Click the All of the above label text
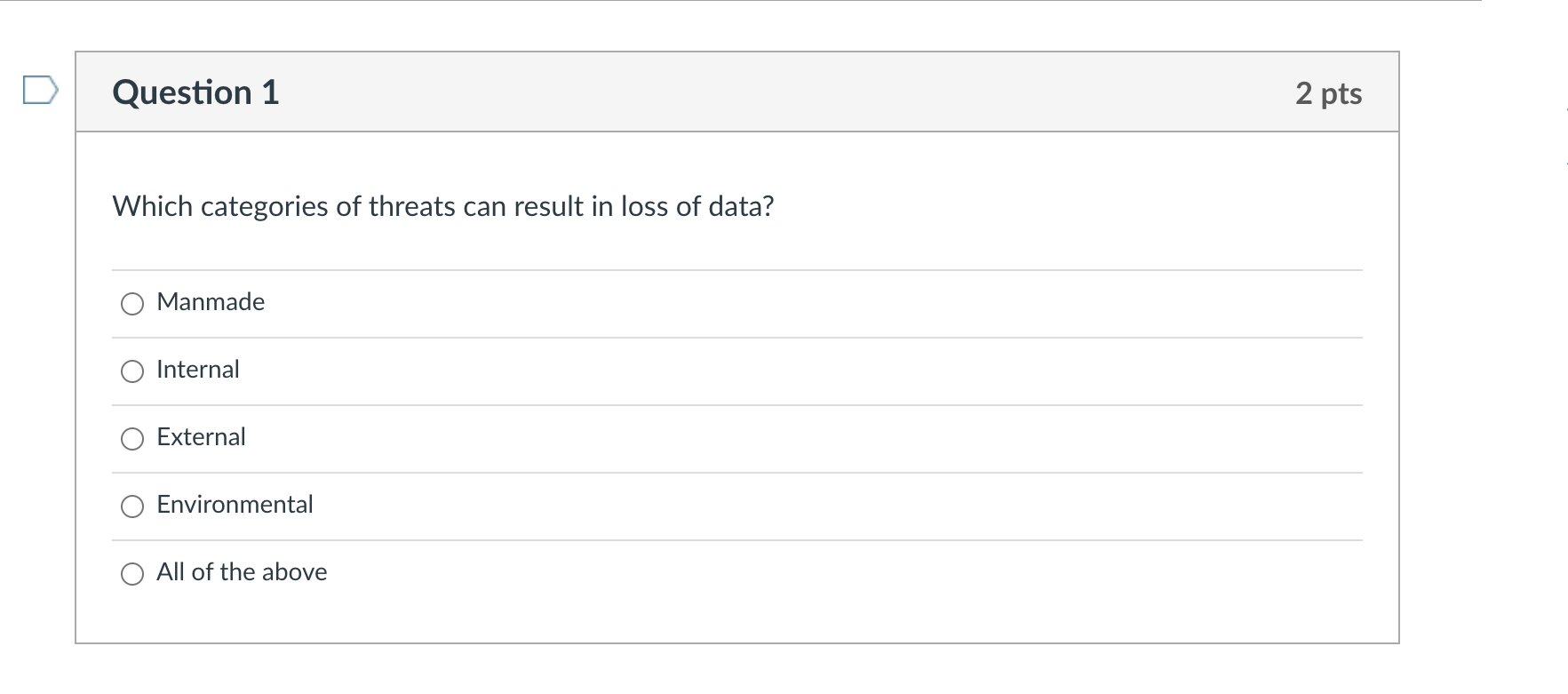The width and height of the screenshot is (1568, 694). click(x=242, y=572)
